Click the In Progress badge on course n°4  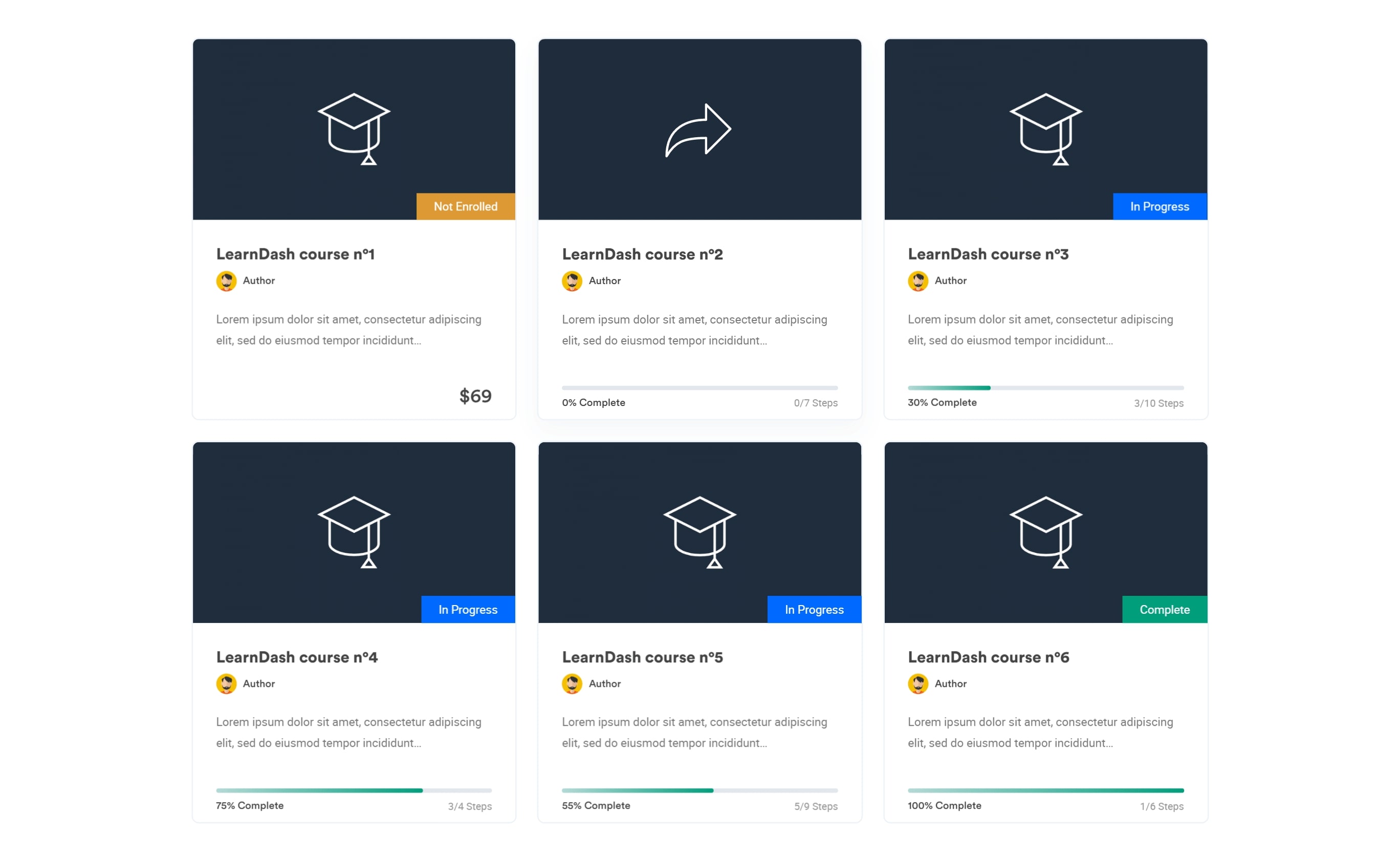[x=468, y=609]
